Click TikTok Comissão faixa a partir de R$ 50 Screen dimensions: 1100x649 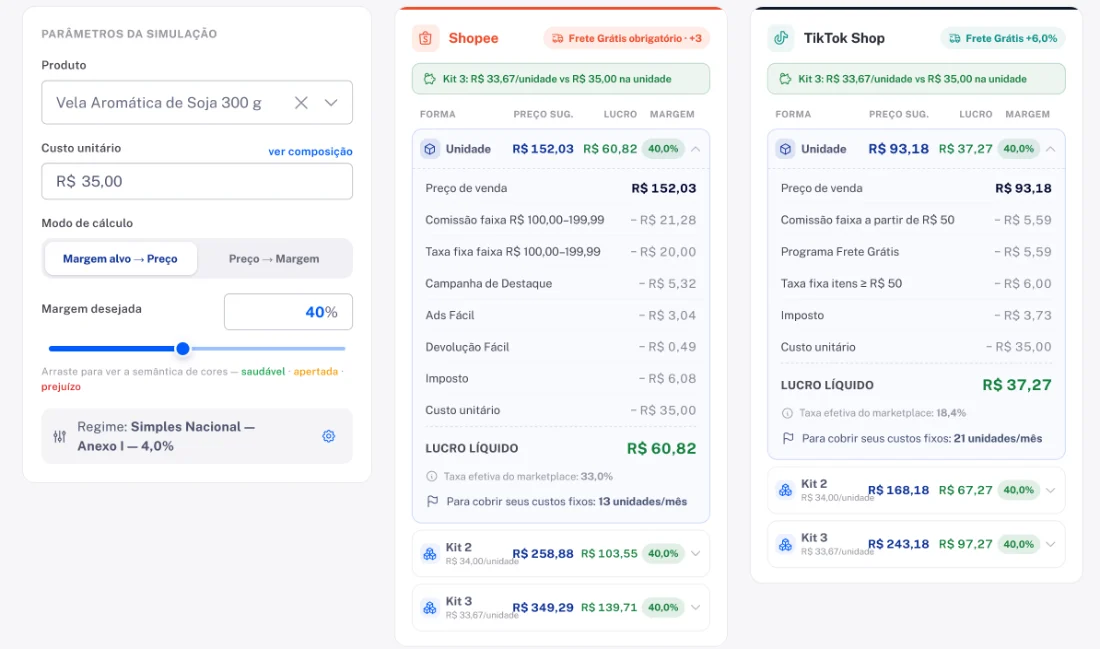point(916,220)
